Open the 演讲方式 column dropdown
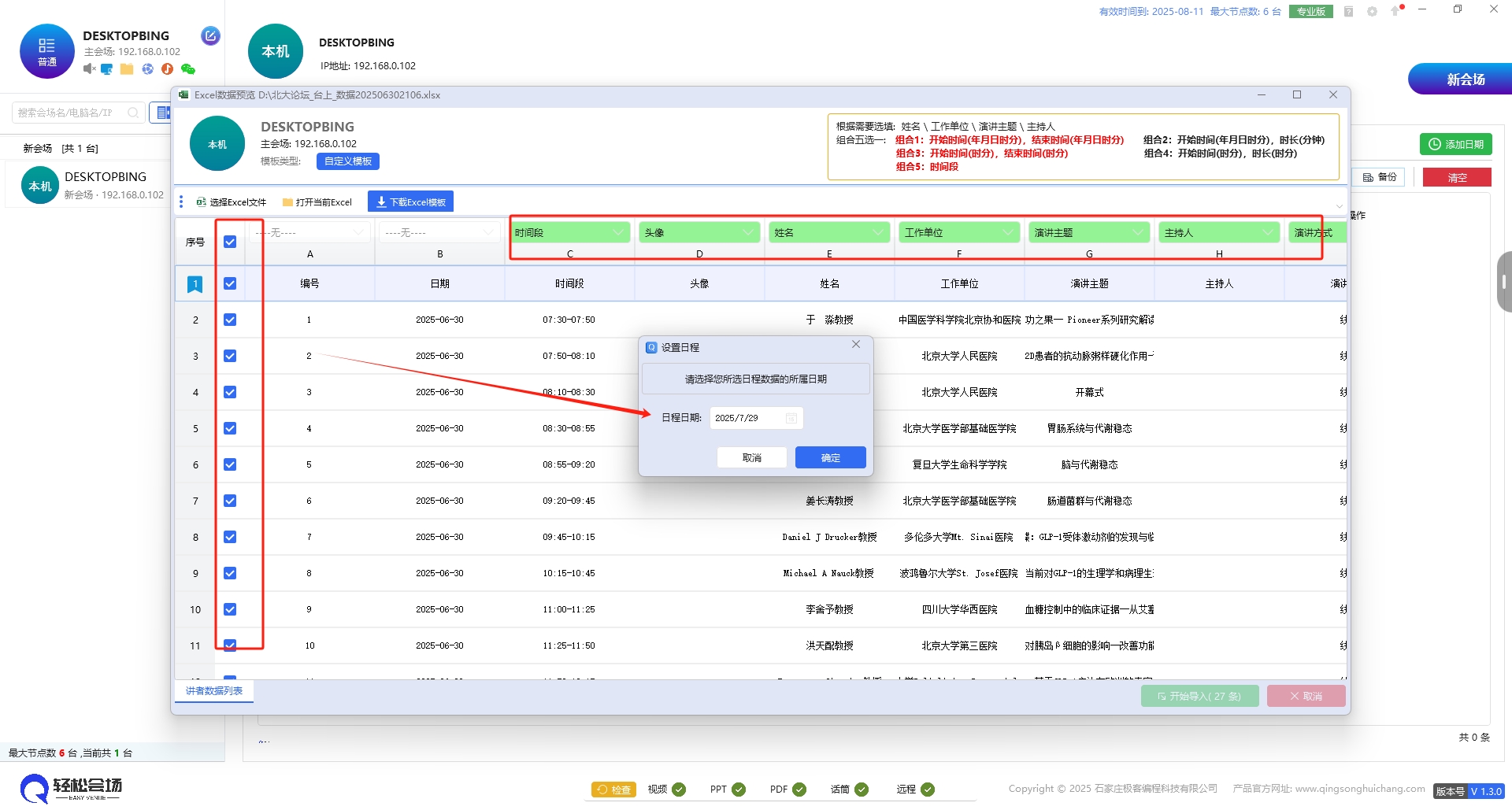This screenshot has height=810, width=1512. pos(1317,232)
